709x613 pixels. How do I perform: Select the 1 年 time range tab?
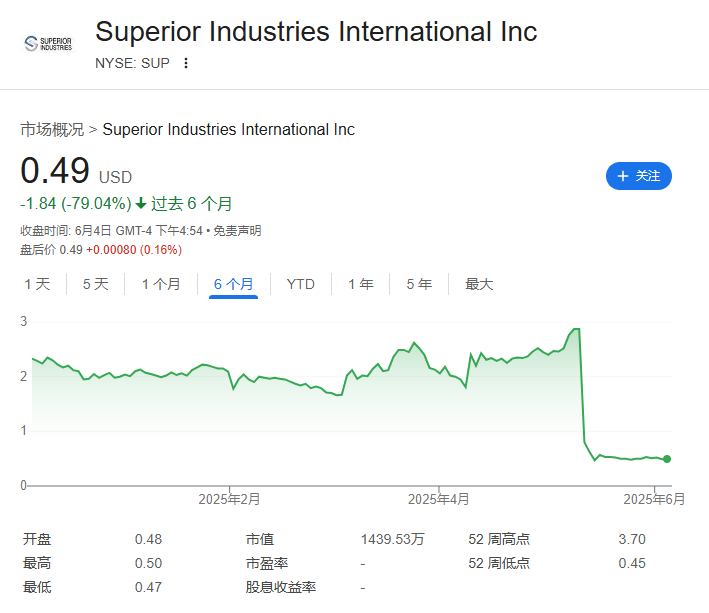tap(361, 284)
